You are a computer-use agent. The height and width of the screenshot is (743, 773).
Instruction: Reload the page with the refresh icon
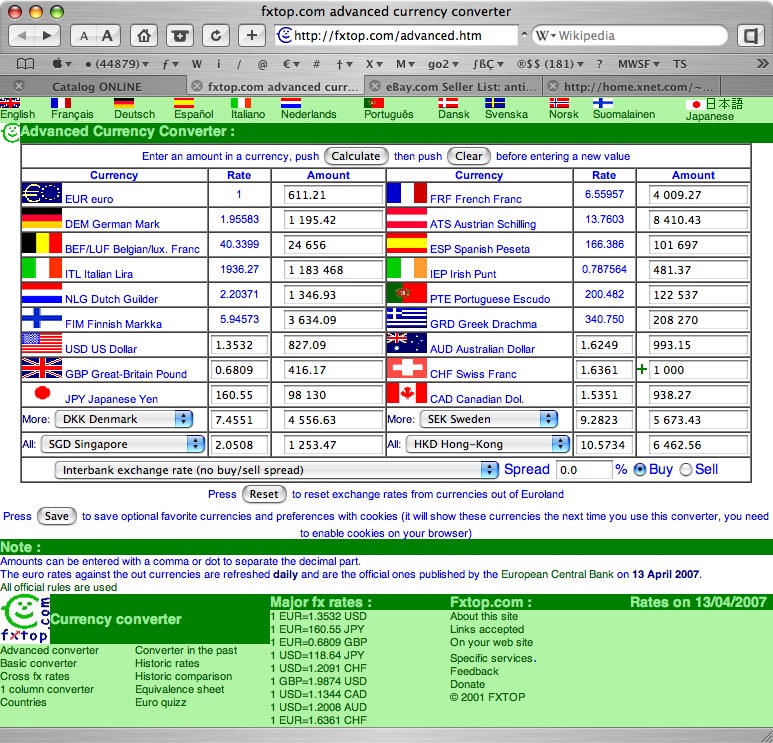pos(215,35)
